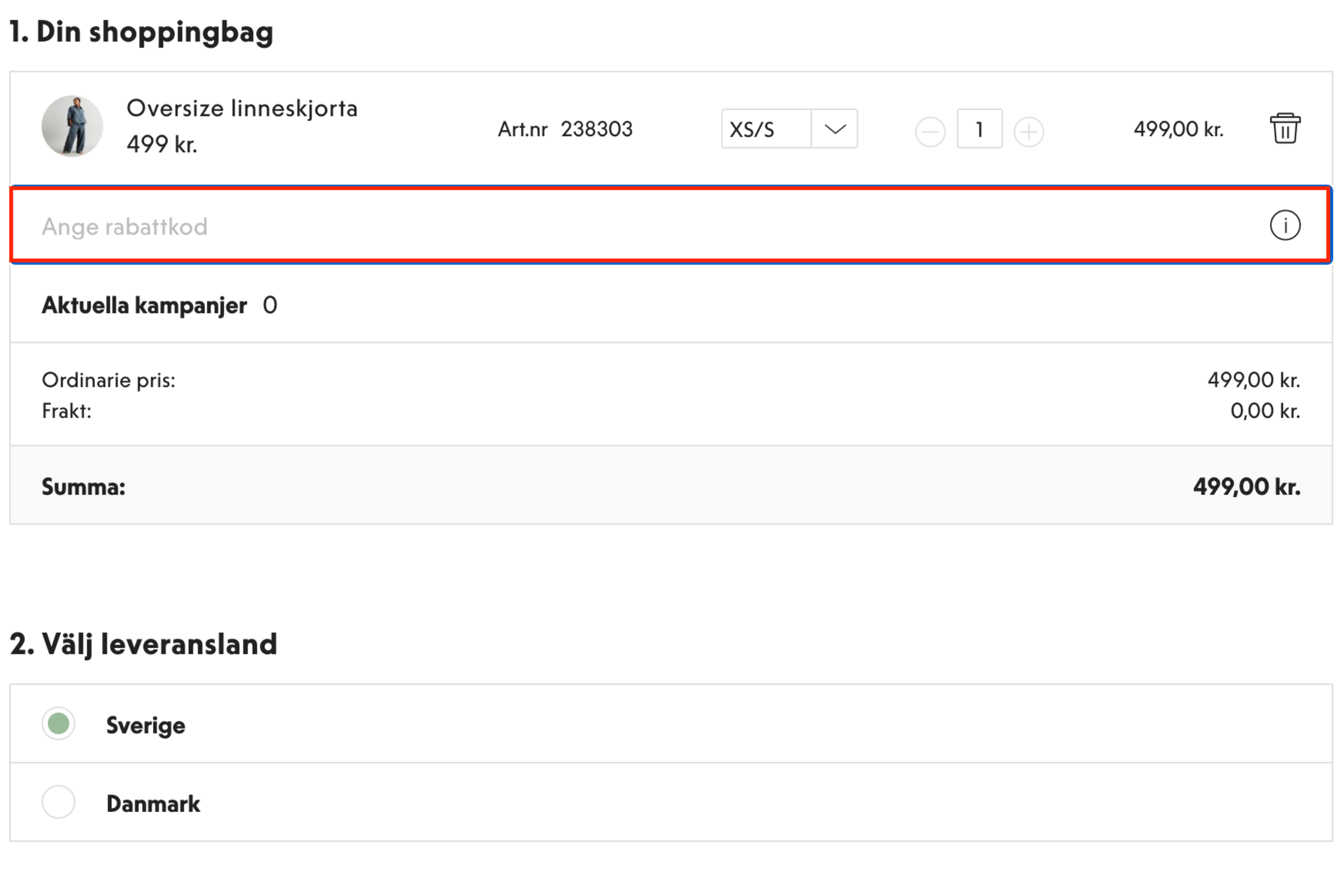Click the quantity number field
Viewport: 1344px width, 896px height.
tap(979, 129)
